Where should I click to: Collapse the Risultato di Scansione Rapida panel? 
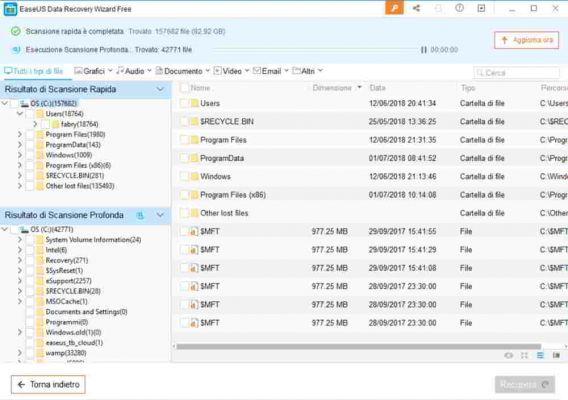[x=160, y=89]
